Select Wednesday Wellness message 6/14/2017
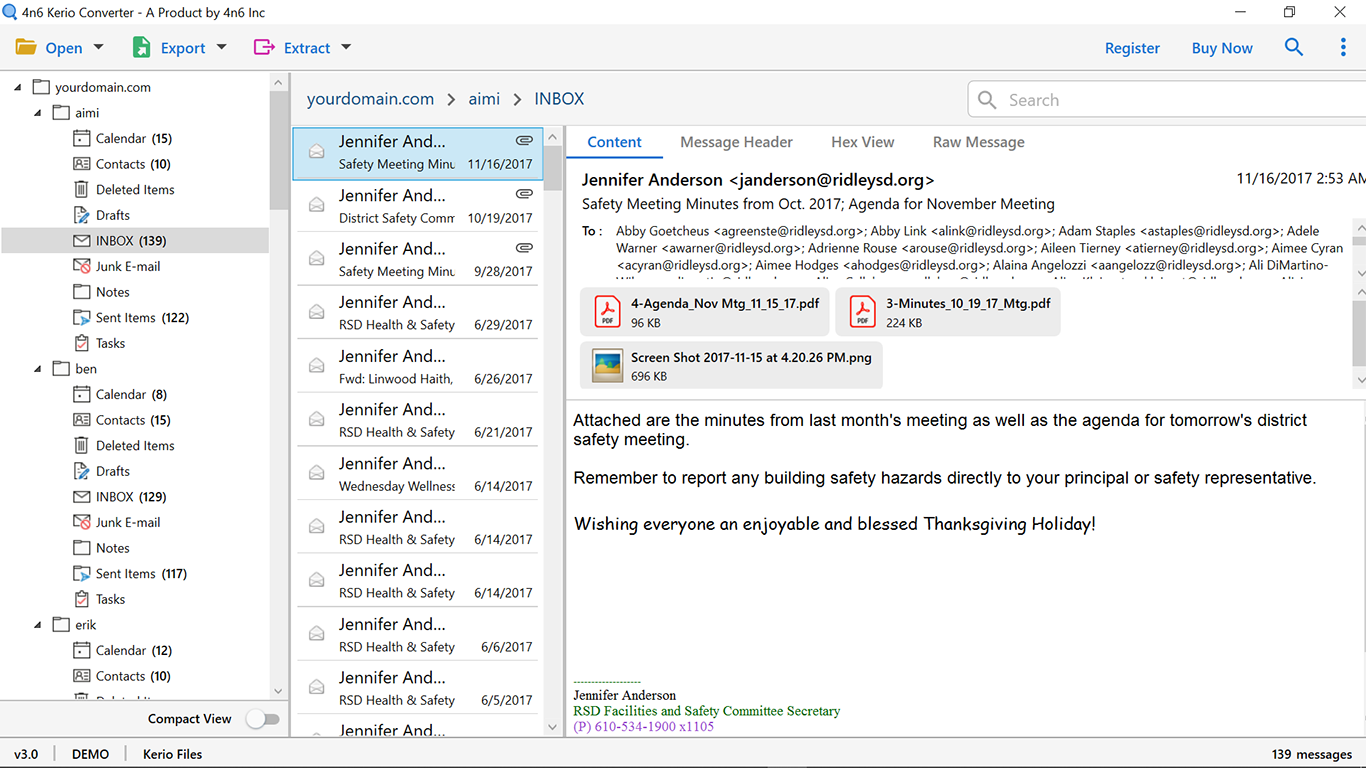The height and width of the screenshot is (768, 1366). pos(418,474)
